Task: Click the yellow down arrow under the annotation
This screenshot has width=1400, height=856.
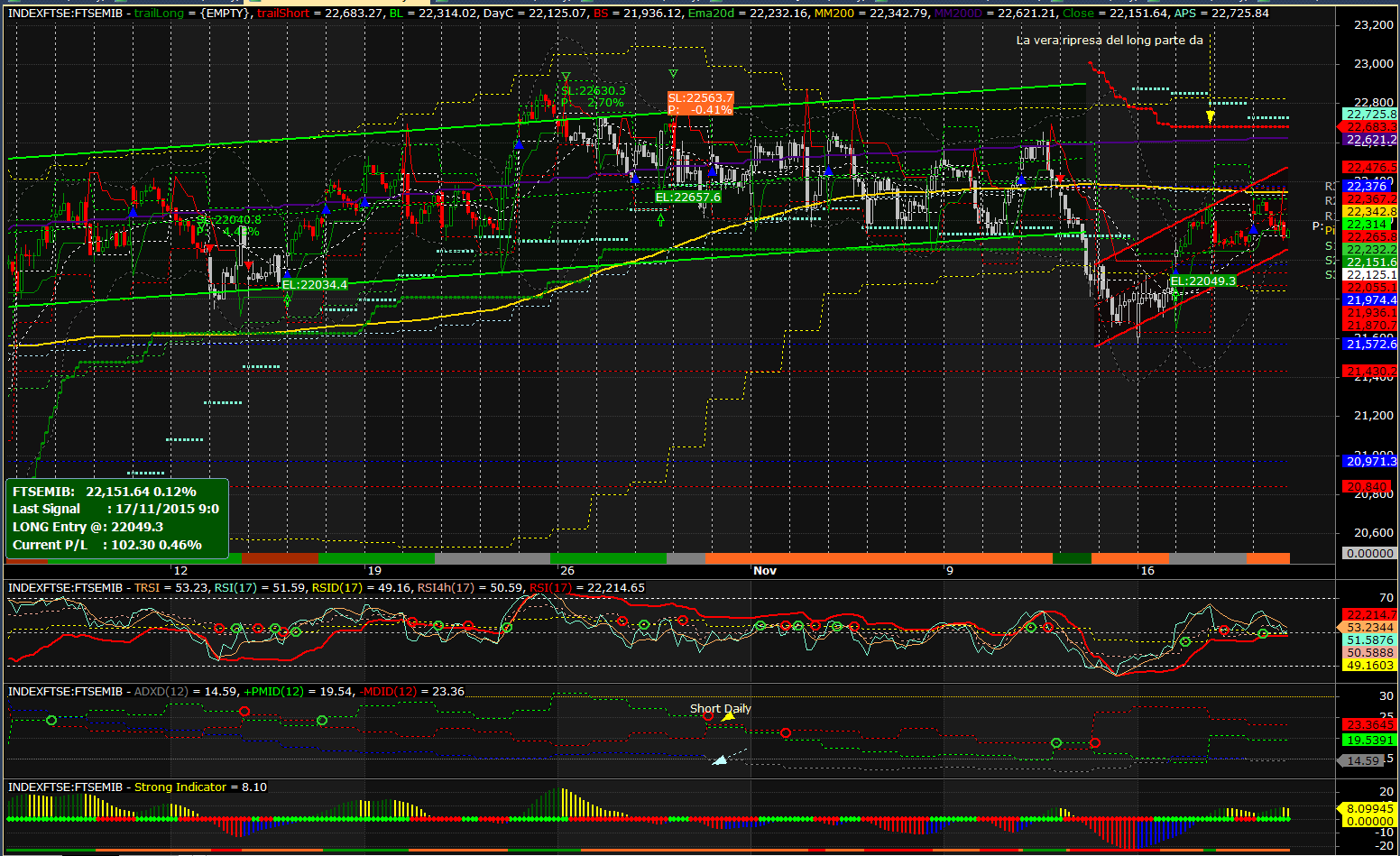Action: point(1210,116)
